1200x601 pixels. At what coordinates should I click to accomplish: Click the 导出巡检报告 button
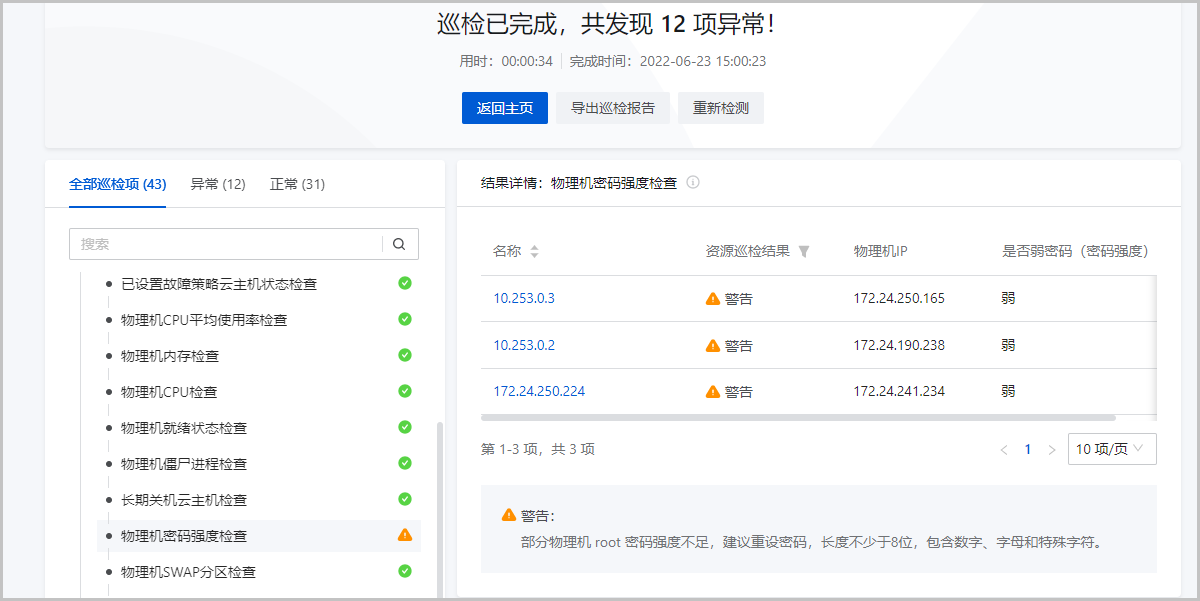[x=613, y=108]
